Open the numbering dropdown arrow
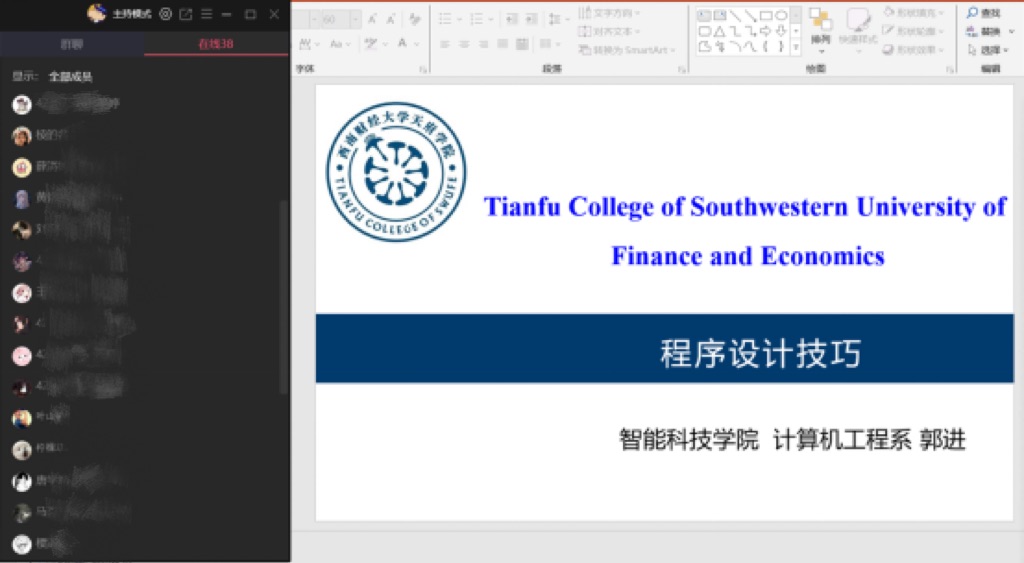Viewport: 1024px width, 563px height. click(490, 19)
